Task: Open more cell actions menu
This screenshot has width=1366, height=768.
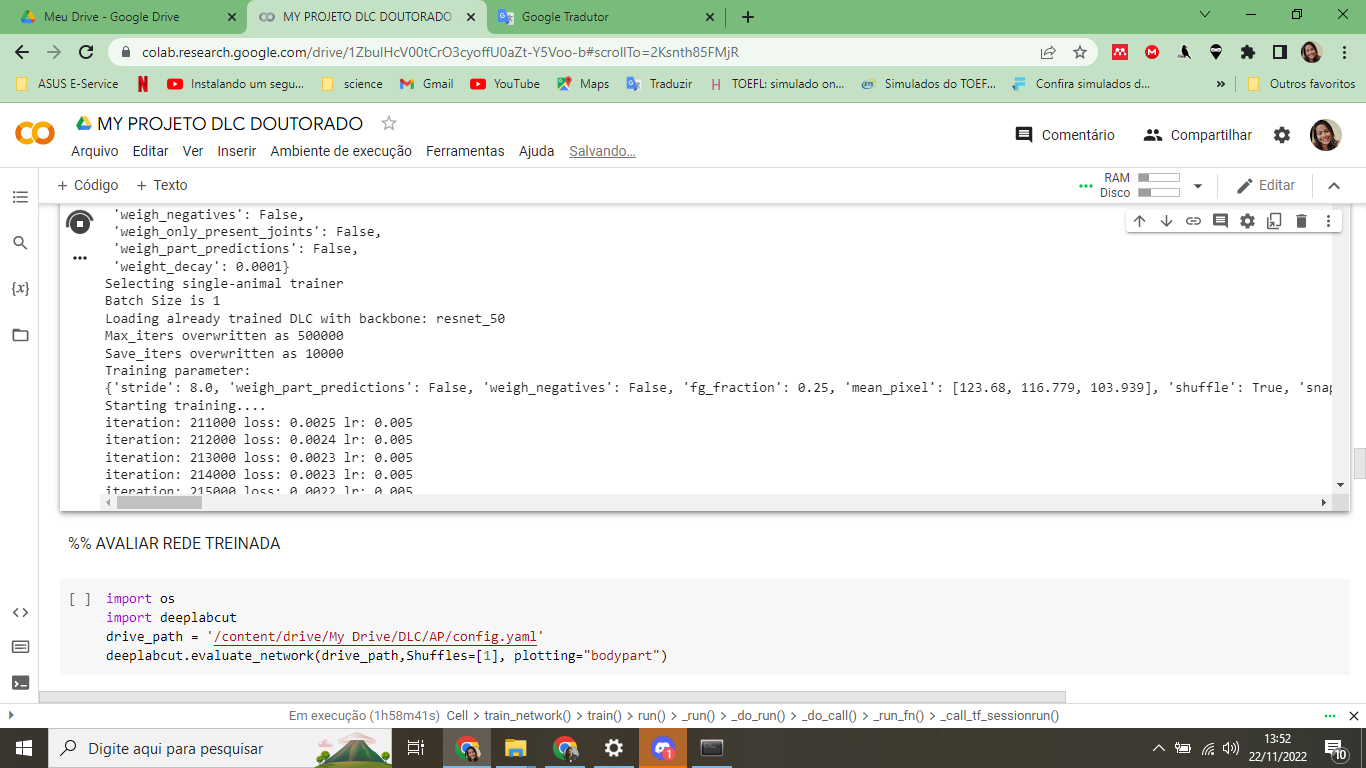Action: tap(1328, 220)
